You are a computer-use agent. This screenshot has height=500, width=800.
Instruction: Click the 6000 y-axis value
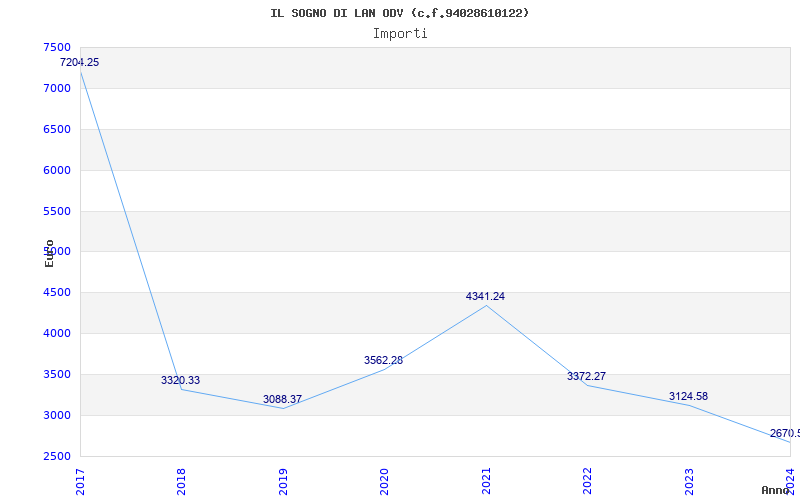coord(57,170)
